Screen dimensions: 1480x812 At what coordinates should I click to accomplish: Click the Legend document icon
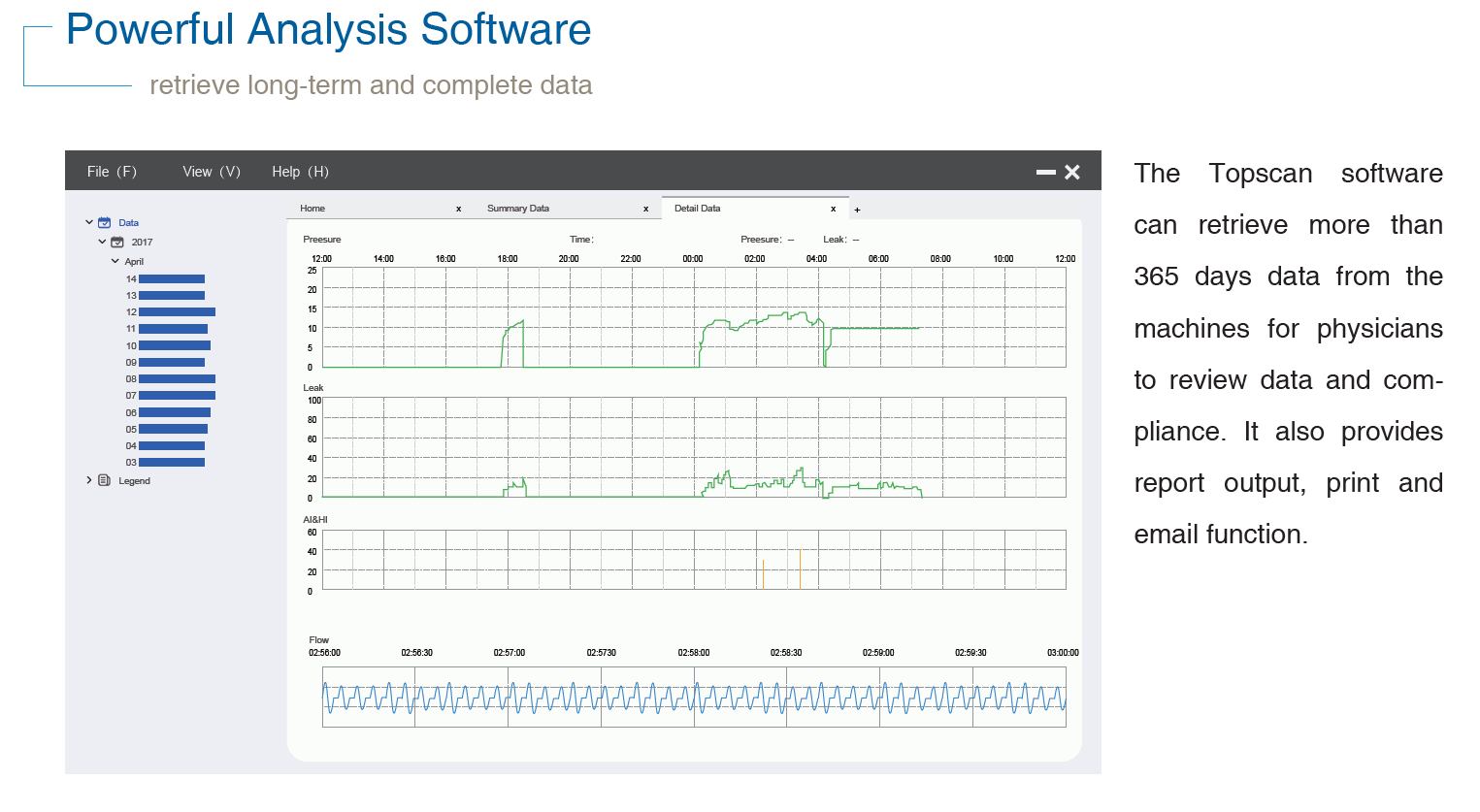pos(105,481)
